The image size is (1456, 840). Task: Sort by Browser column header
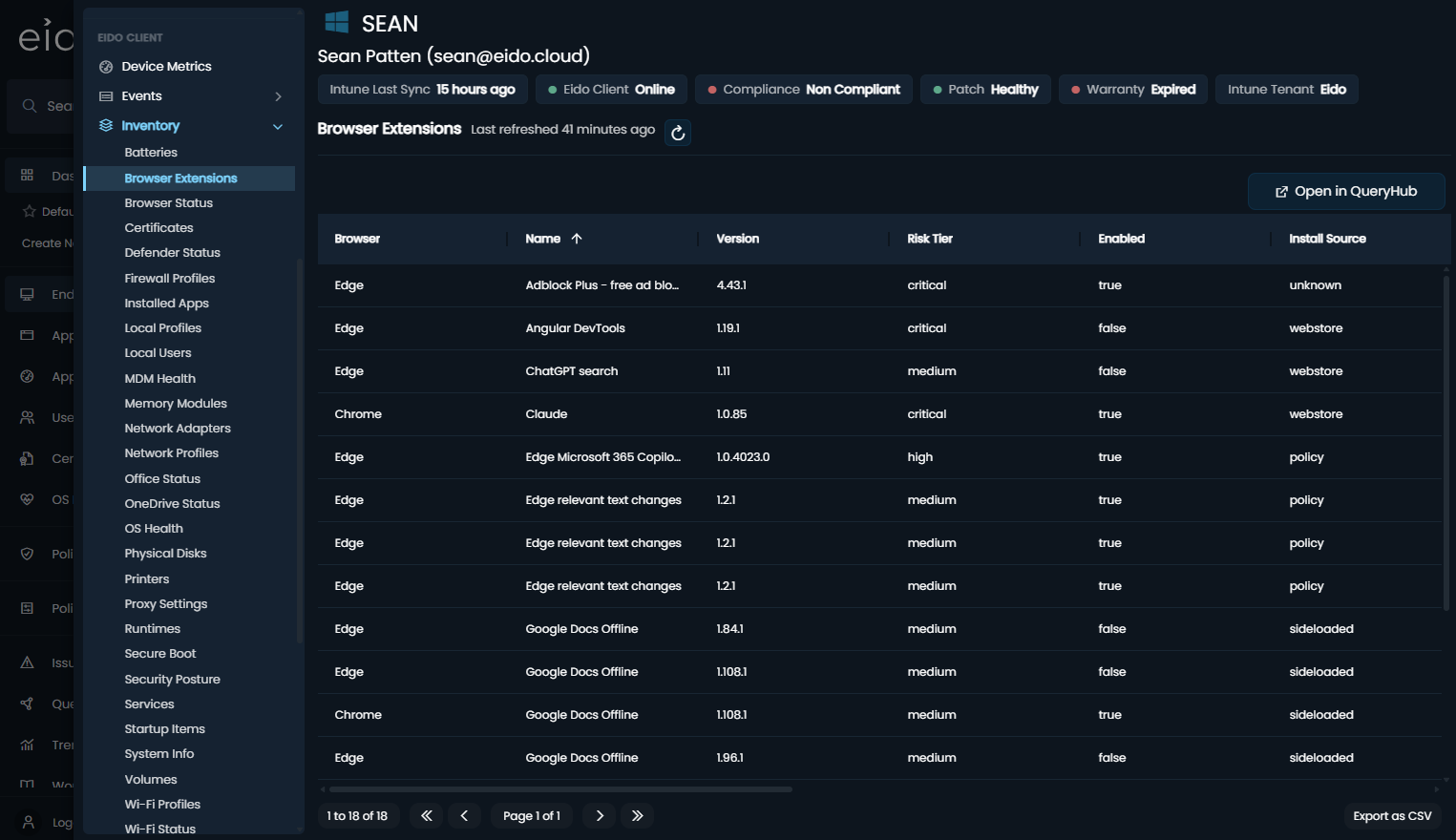click(x=357, y=239)
